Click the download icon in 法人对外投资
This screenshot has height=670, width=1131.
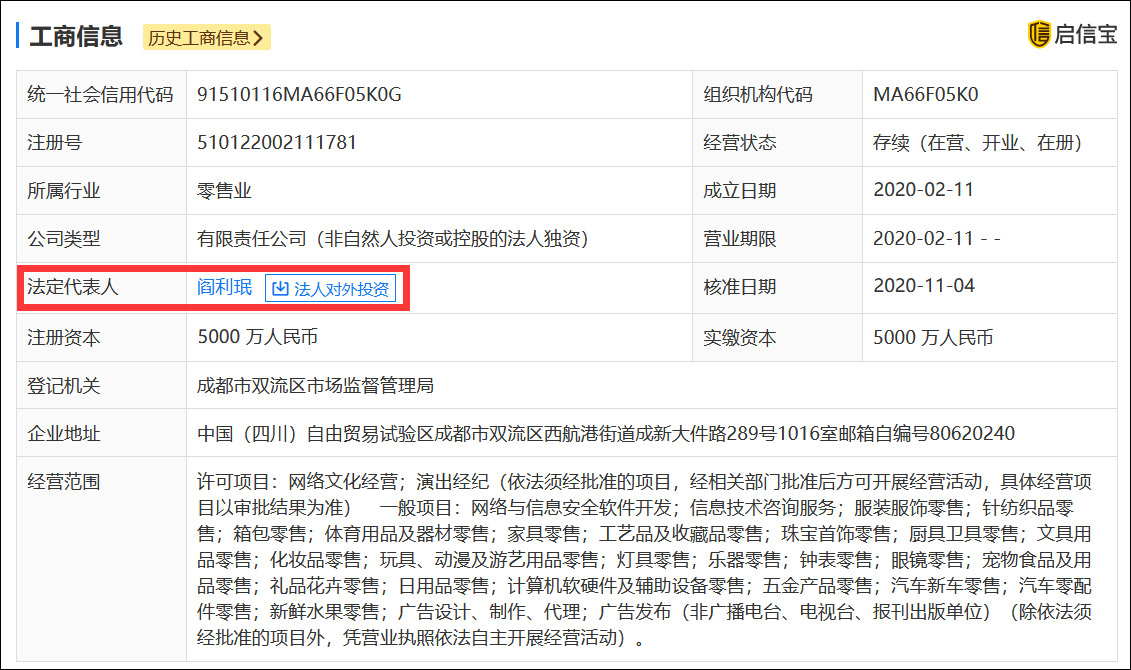point(281,288)
